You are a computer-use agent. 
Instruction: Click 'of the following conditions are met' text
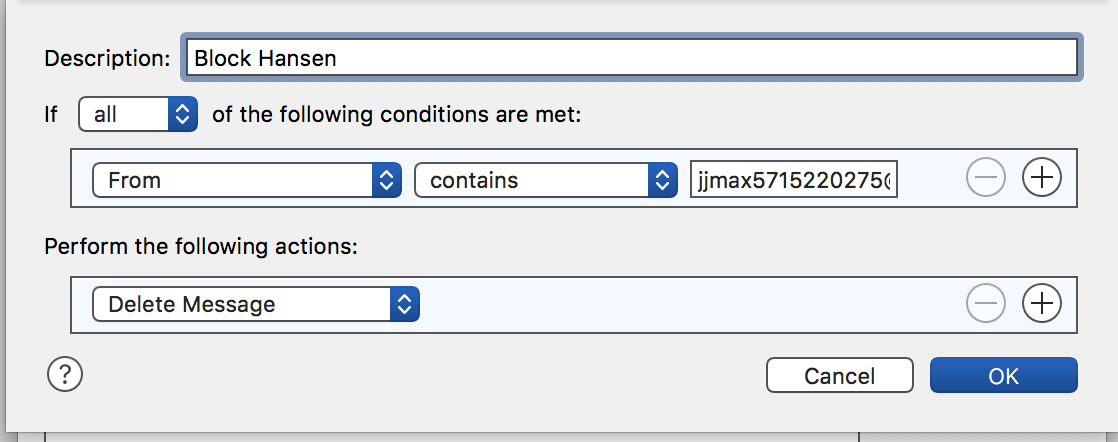click(x=396, y=115)
